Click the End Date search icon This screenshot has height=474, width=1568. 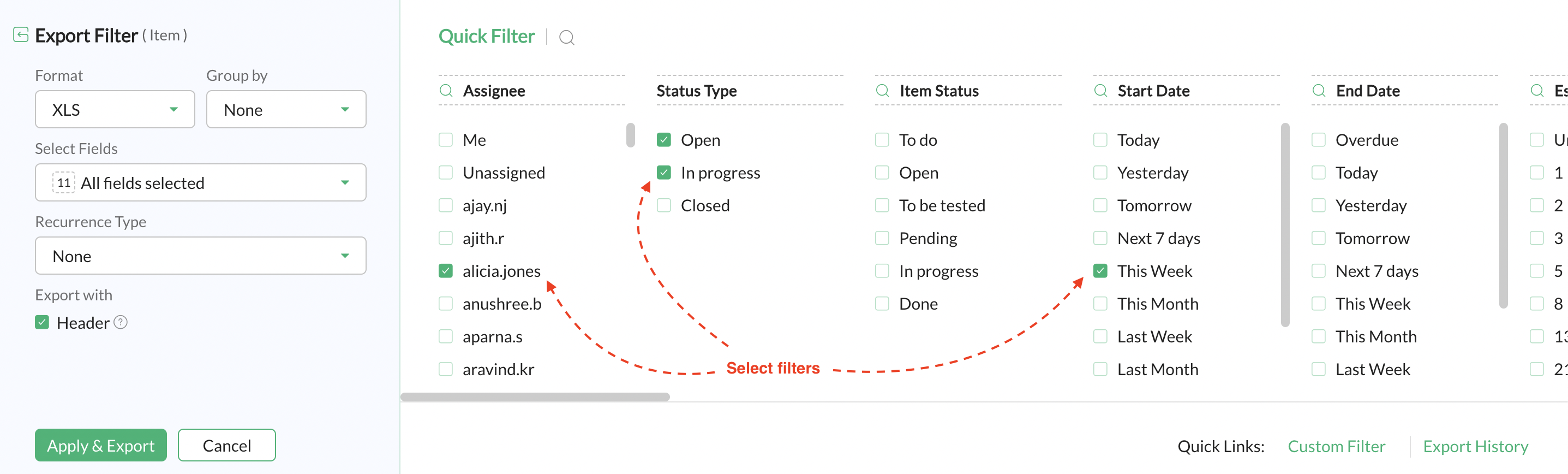click(x=1319, y=91)
